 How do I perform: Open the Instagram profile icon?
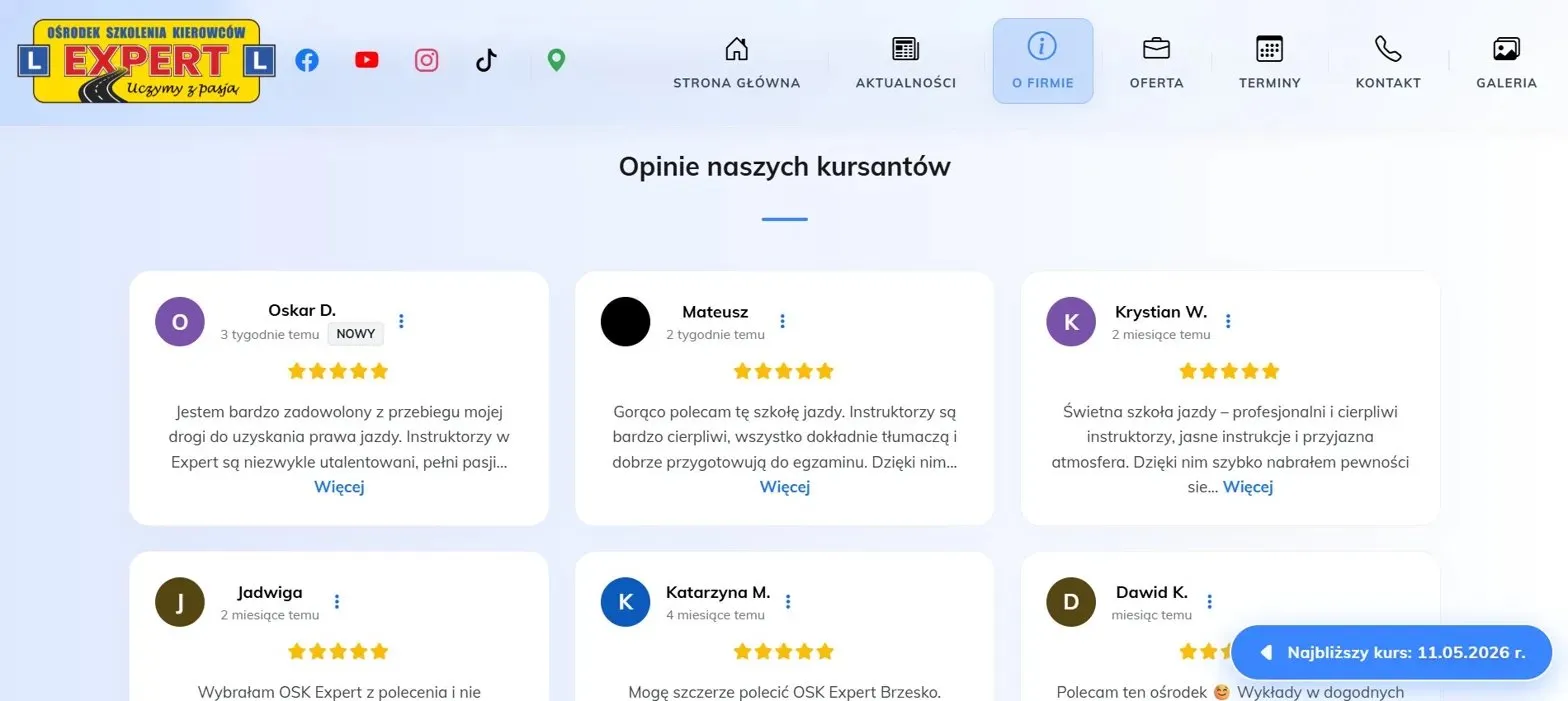point(427,60)
